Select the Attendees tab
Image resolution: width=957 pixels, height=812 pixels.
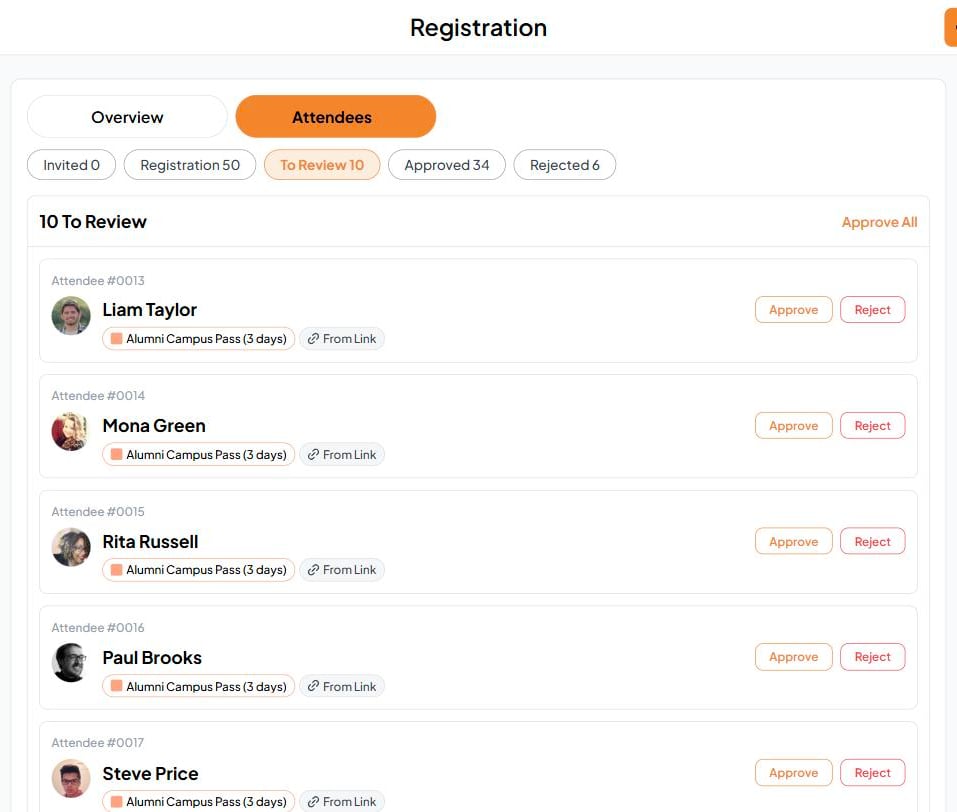(336, 117)
